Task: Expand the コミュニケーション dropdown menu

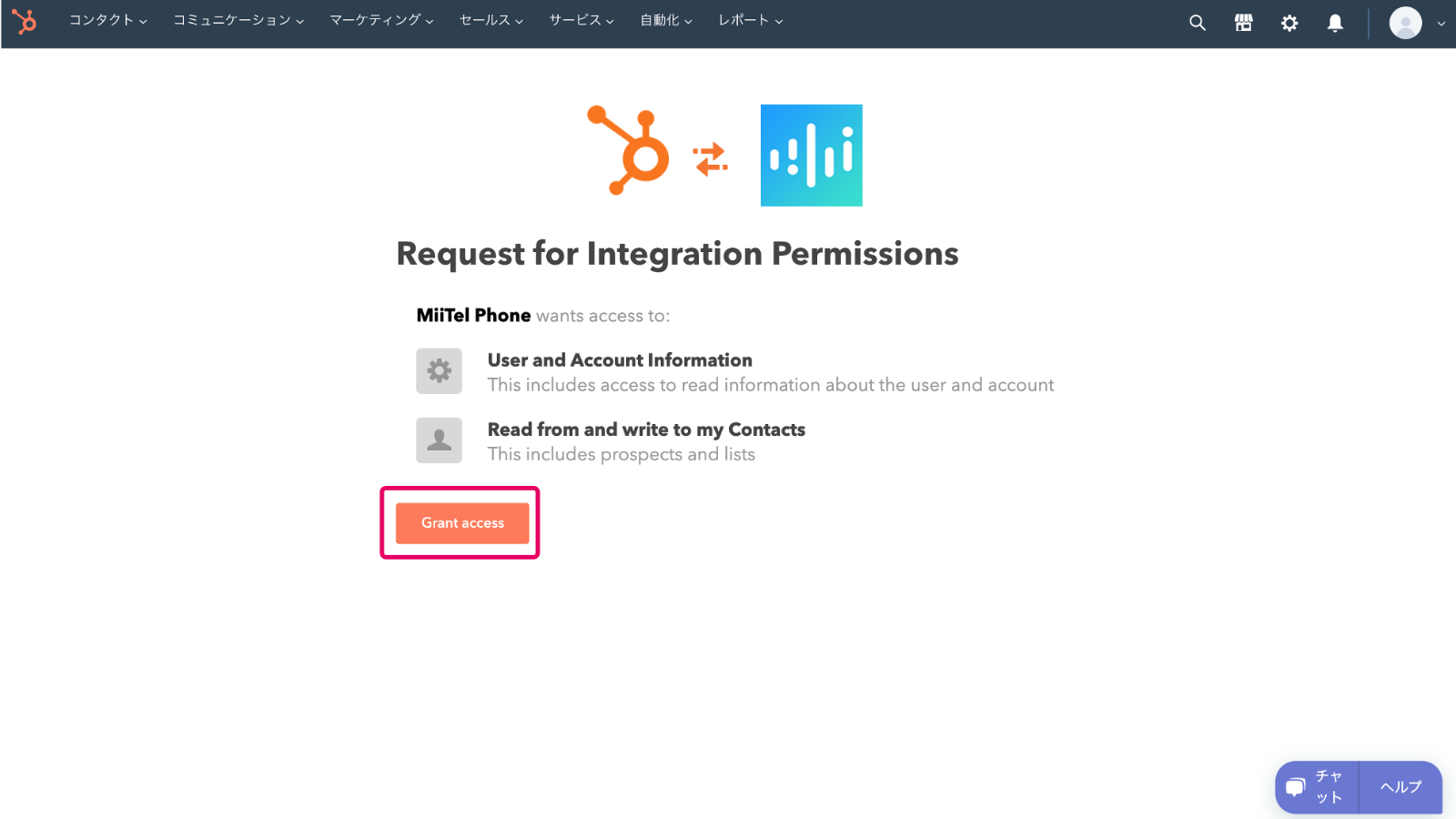Action: coord(238,20)
